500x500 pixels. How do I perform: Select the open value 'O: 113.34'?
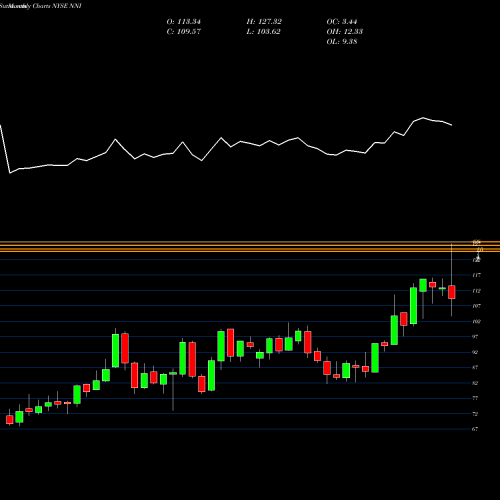click(183, 22)
